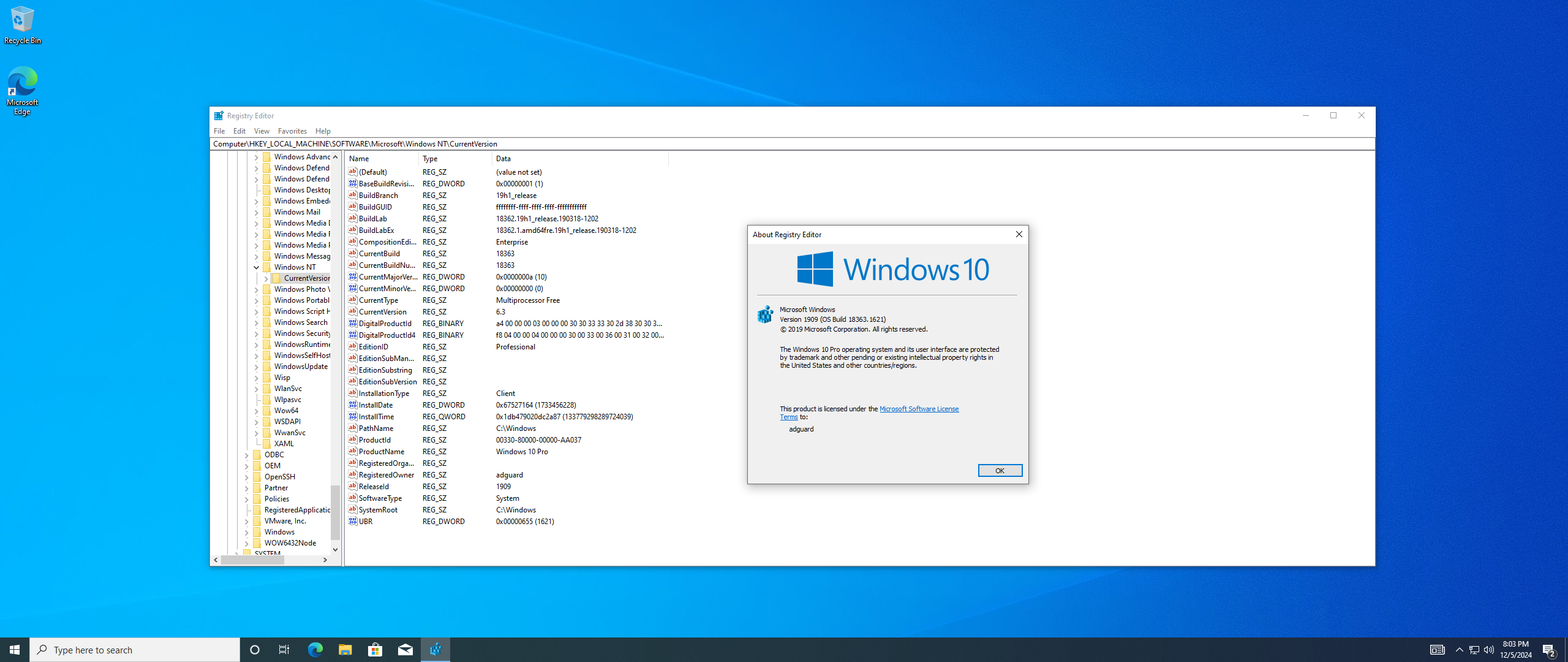The image size is (1568, 662).
Task: Open the Microsoft Edge desktop shortcut
Action: (x=22, y=91)
